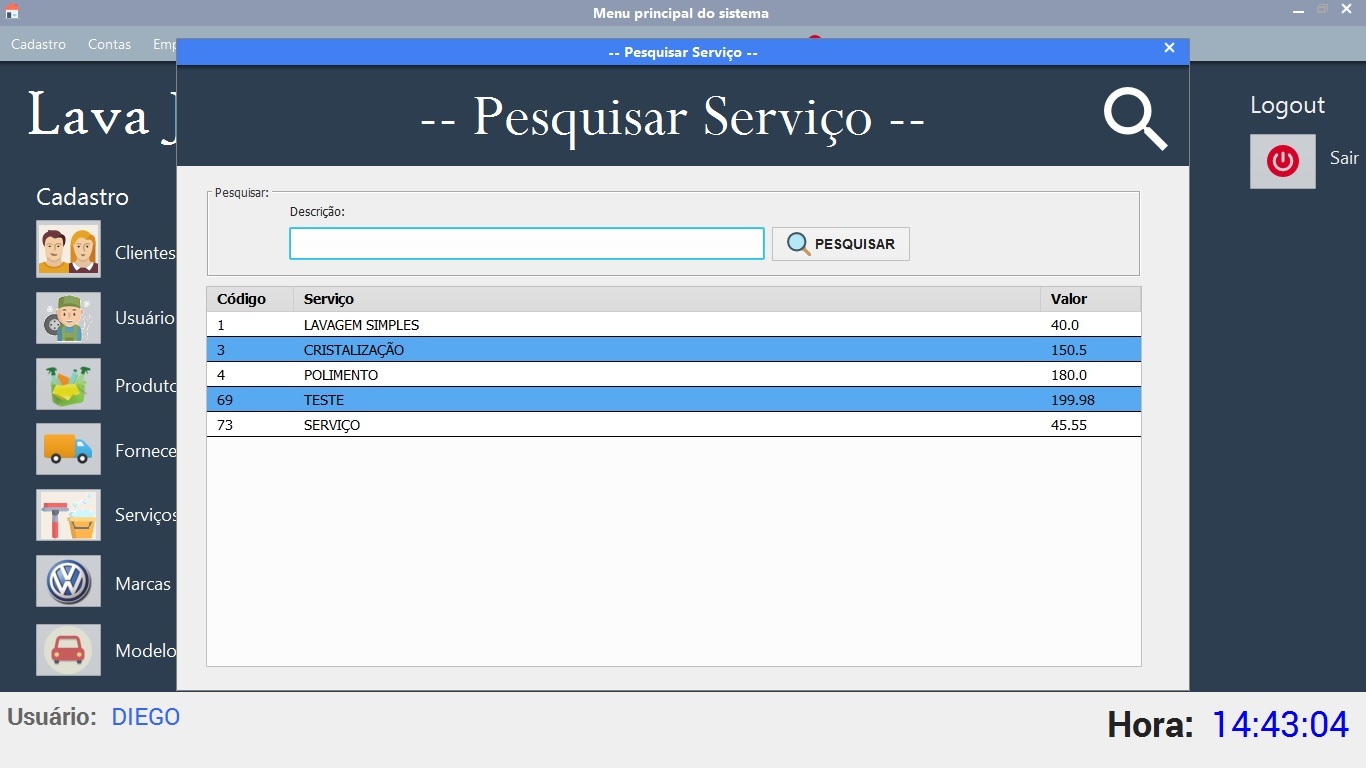Select the TESTE service row
Viewport: 1366px width, 768px height.
tap(674, 400)
